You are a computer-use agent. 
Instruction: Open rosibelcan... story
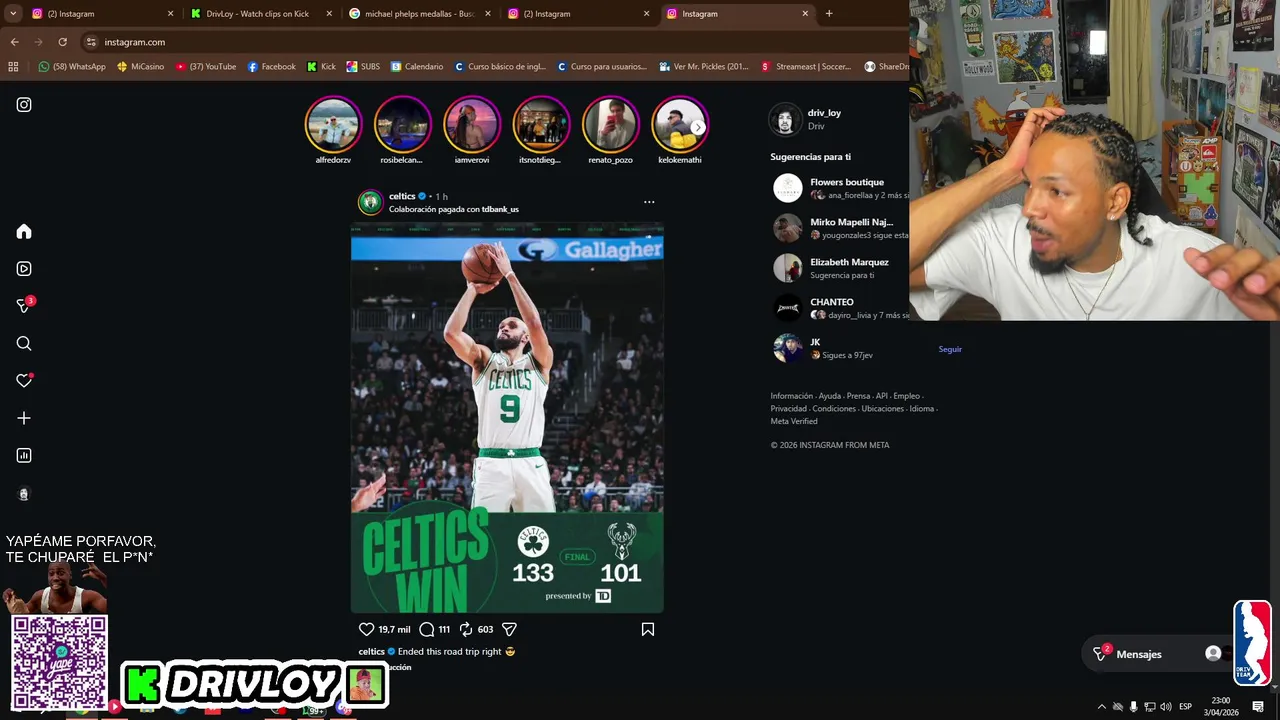pyautogui.click(x=402, y=124)
